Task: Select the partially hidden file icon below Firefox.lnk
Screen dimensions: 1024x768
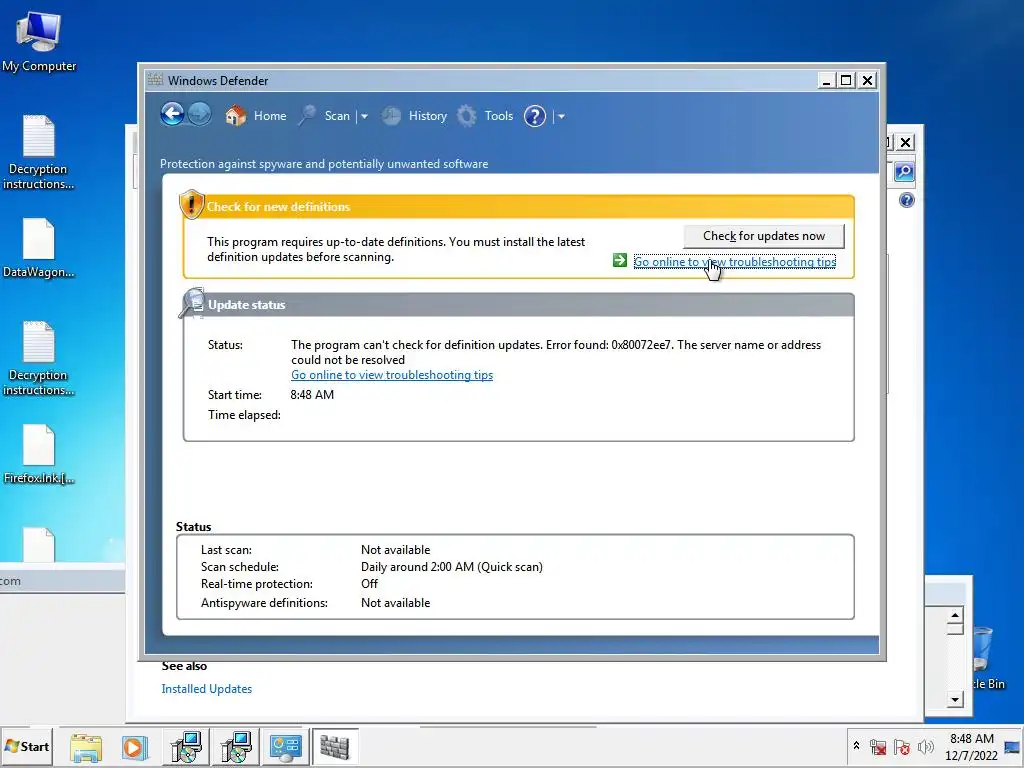Action: point(39,544)
